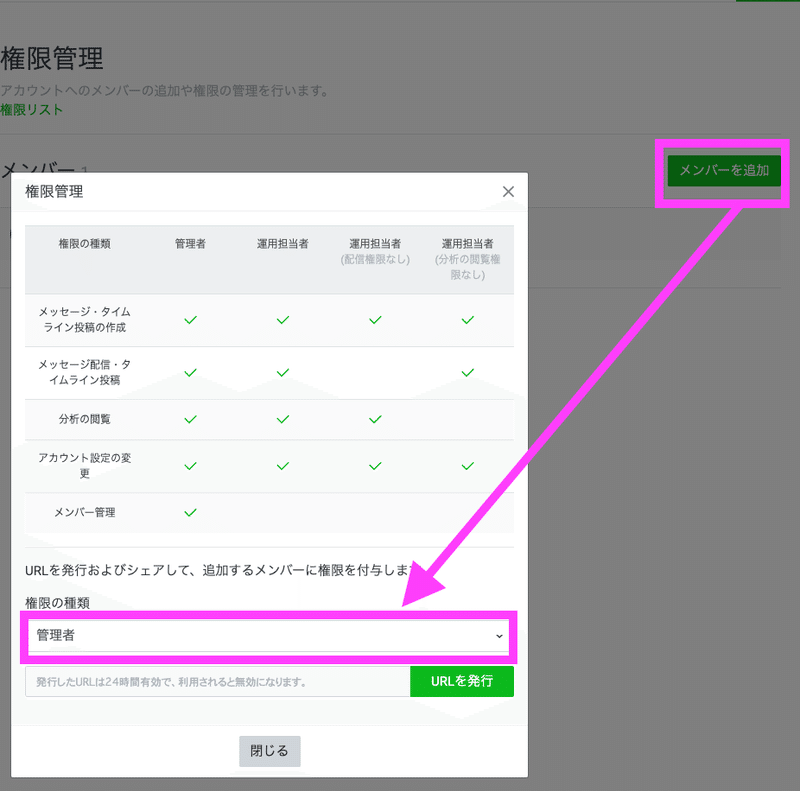Click 運用担当者 checkmark in 分析の閲覧 row
This screenshot has height=791, width=800.
[283, 419]
